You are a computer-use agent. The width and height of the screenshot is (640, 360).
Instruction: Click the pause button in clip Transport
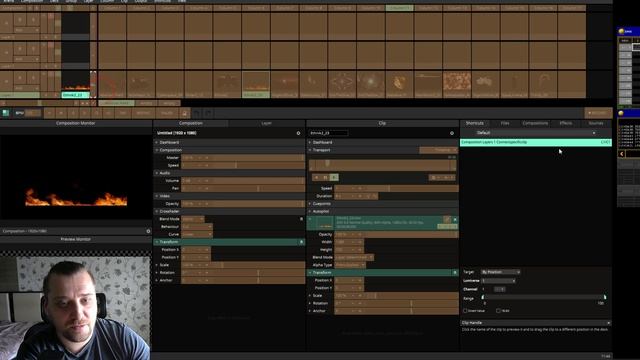click(325, 177)
